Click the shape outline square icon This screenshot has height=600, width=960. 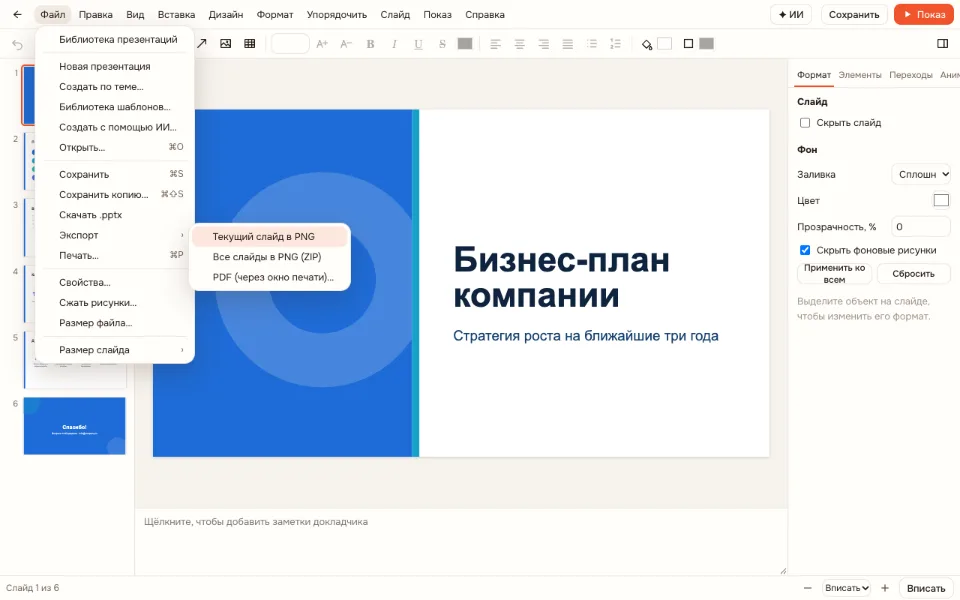pyautogui.click(x=688, y=43)
